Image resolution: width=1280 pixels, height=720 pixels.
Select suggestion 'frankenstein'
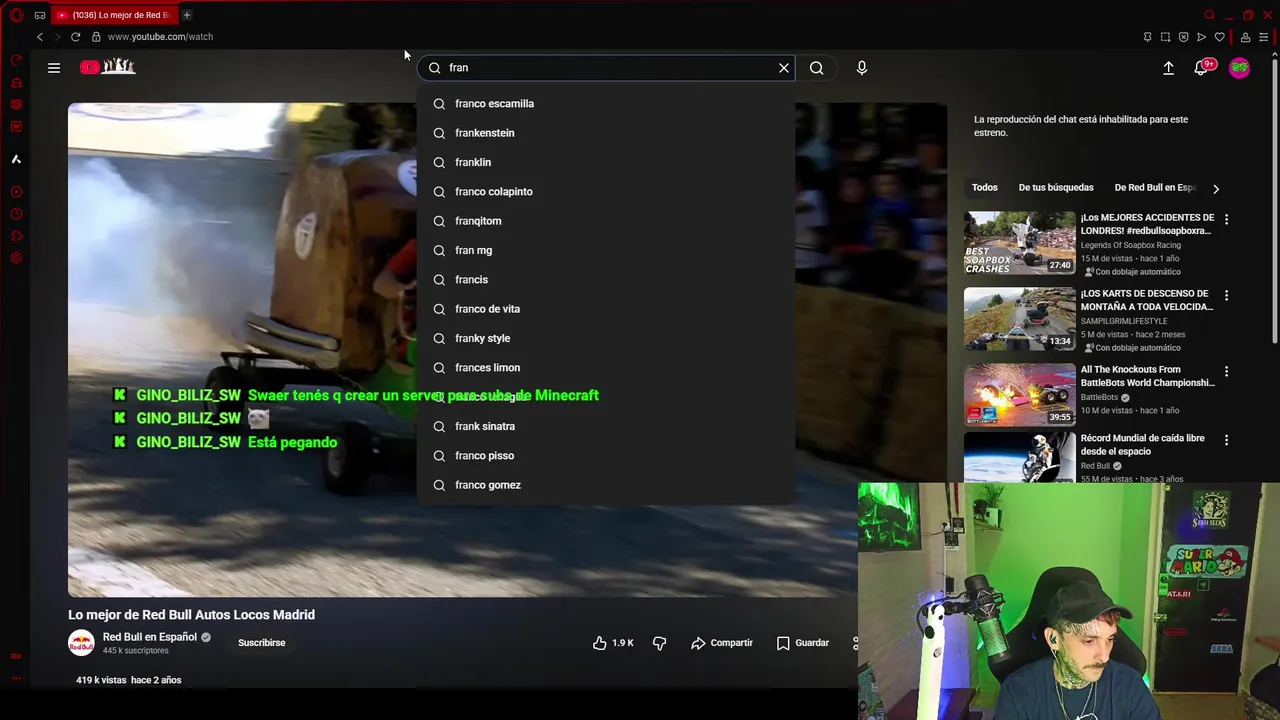click(605, 133)
